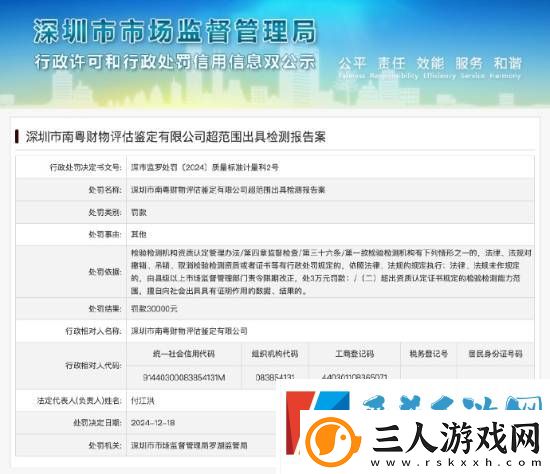The width and height of the screenshot is (550, 474).
Task: Click the company name in the 行政相对人名称 row
Action: tap(189, 331)
